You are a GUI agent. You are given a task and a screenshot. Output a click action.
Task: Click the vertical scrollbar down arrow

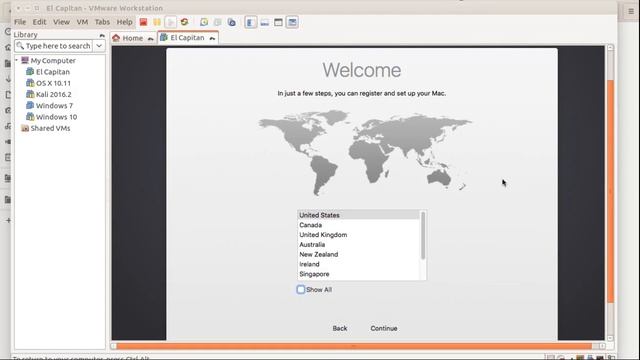pos(611,338)
